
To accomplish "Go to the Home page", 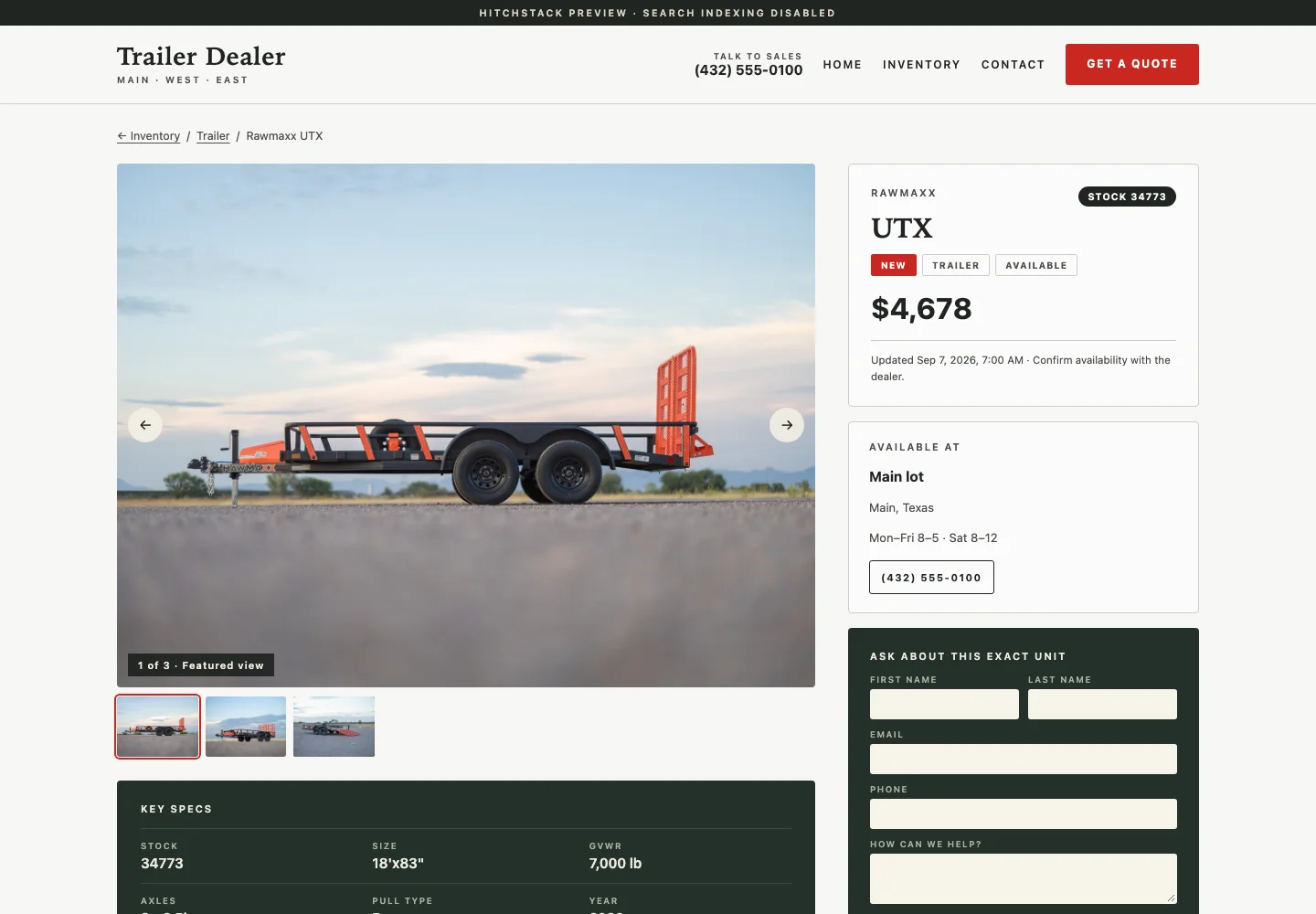I will click(x=843, y=65).
